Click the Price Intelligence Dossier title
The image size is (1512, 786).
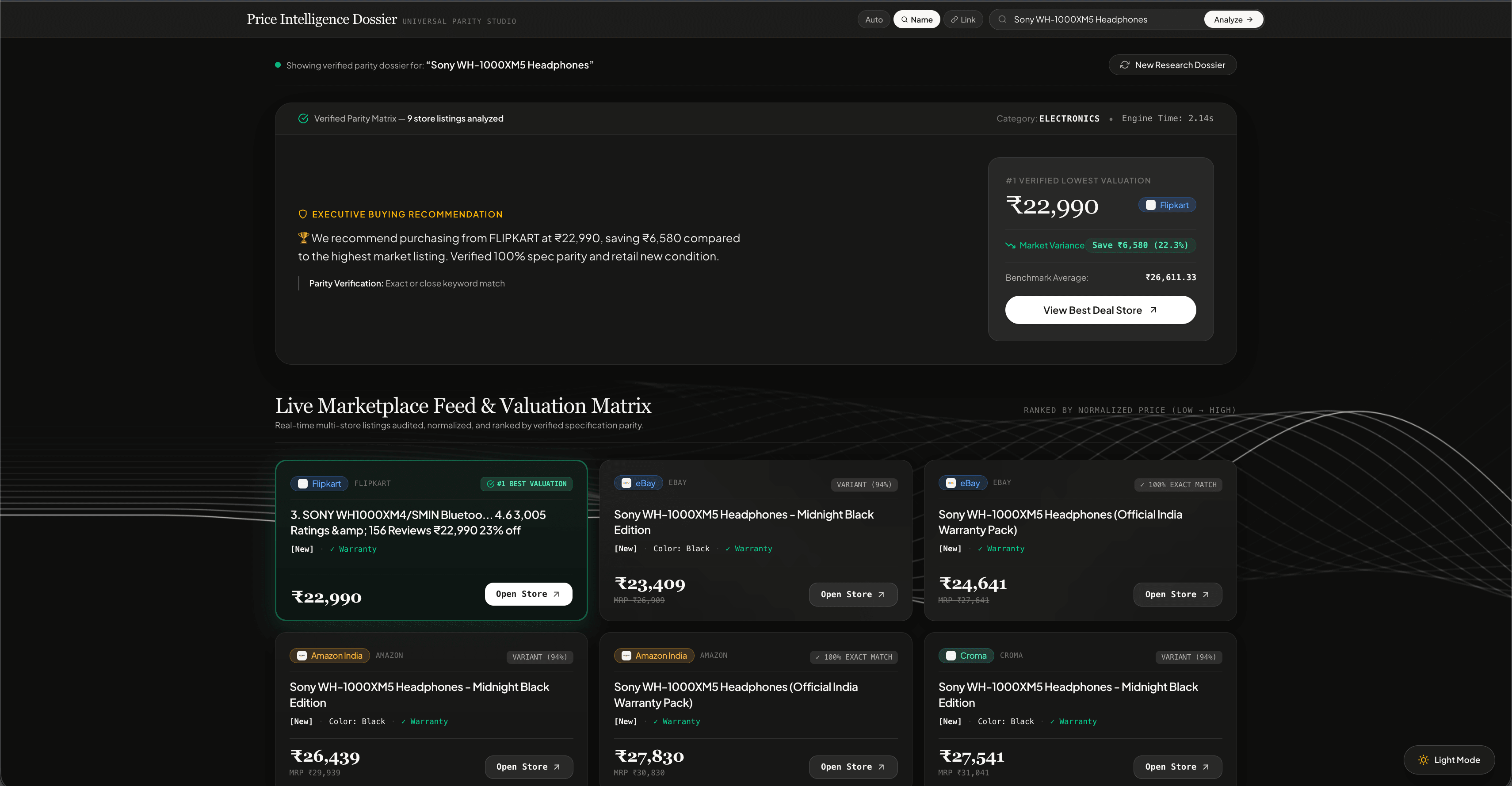tap(322, 19)
